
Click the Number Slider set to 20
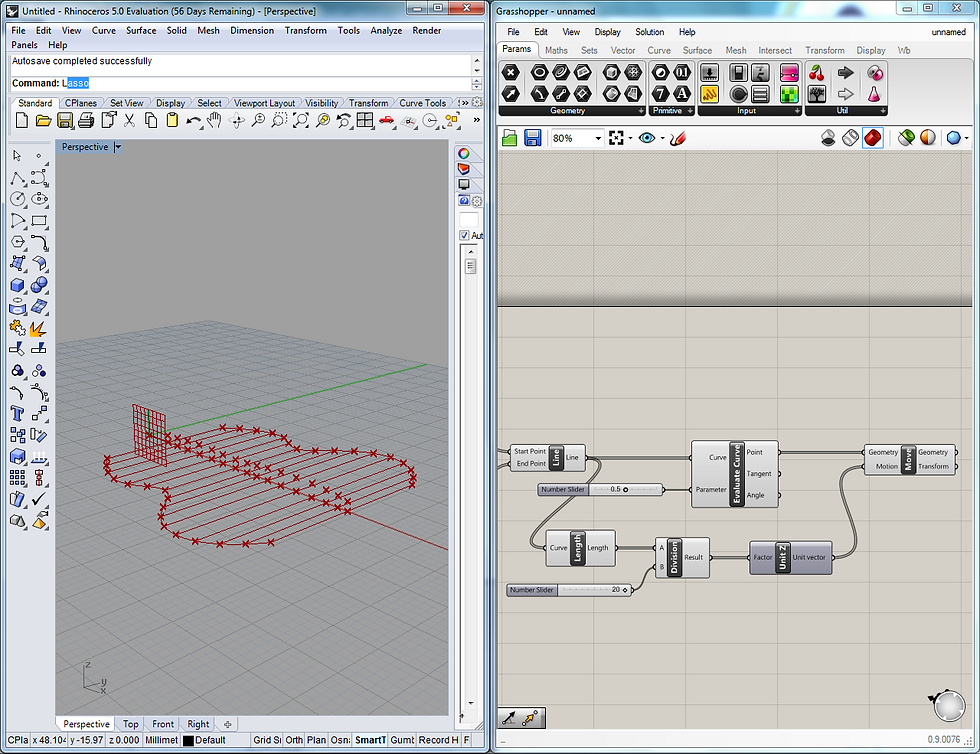[x=569, y=590]
